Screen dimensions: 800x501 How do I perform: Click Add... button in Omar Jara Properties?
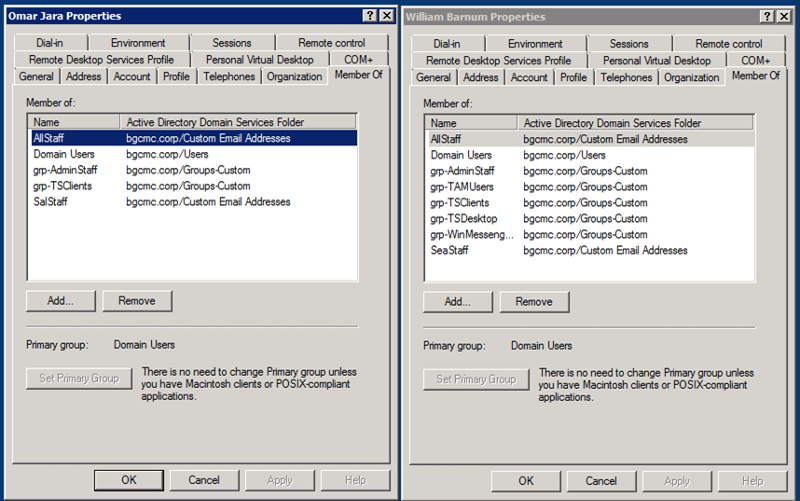pyautogui.click(x=60, y=300)
